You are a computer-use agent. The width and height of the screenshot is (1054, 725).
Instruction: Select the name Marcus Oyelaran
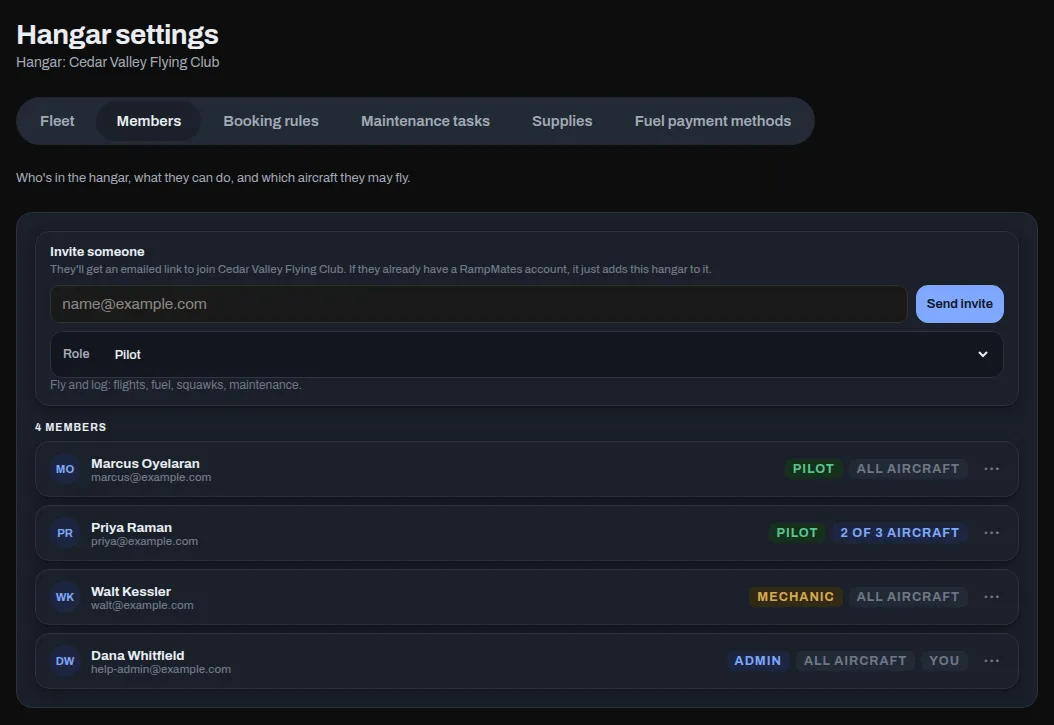click(145, 464)
